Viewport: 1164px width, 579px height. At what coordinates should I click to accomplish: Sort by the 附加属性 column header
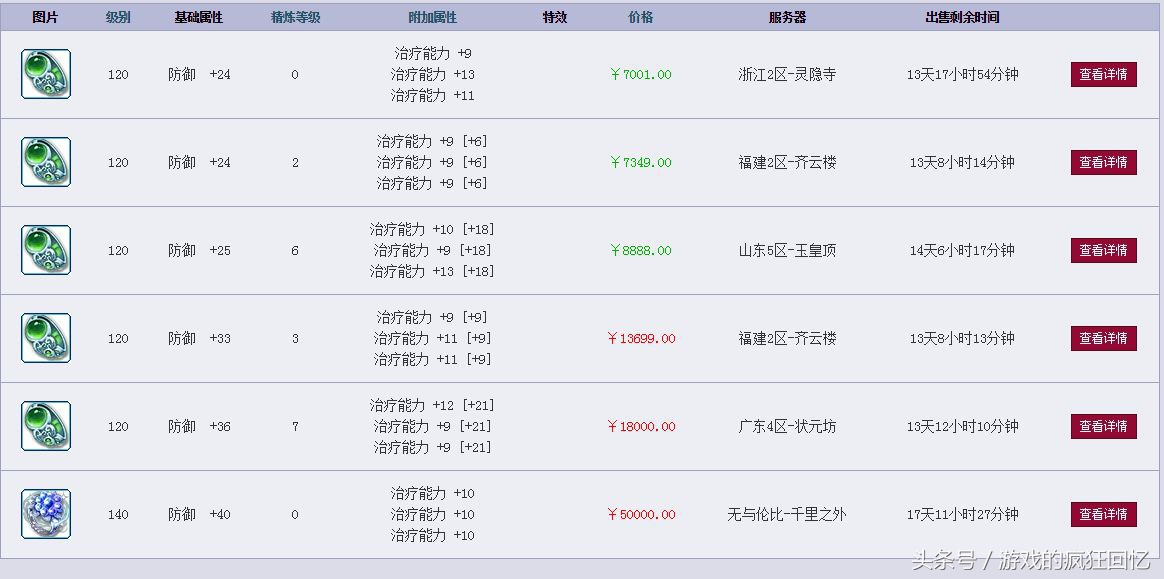pos(432,17)
